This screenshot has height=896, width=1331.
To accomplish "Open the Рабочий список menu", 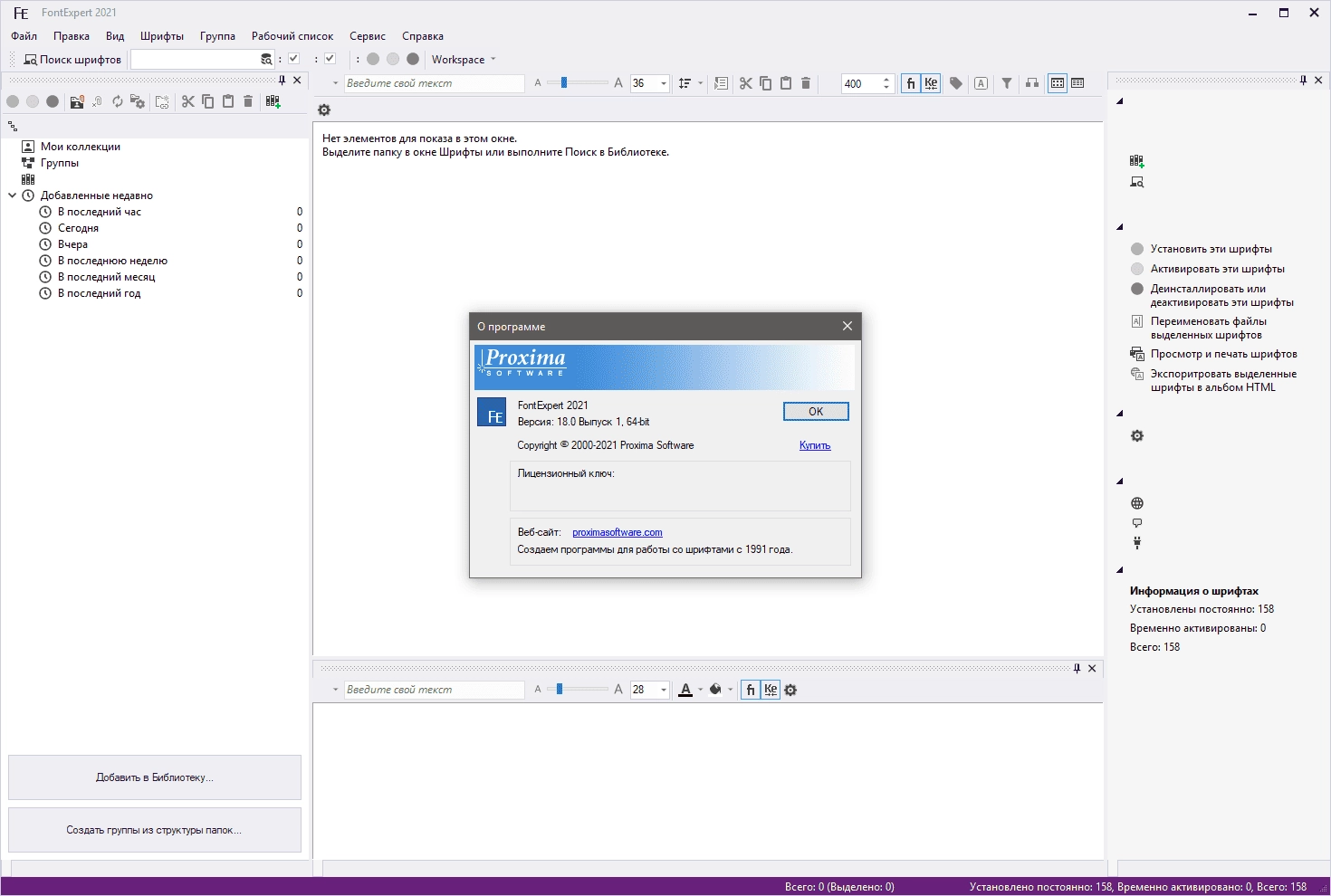I will pos(292,36).
